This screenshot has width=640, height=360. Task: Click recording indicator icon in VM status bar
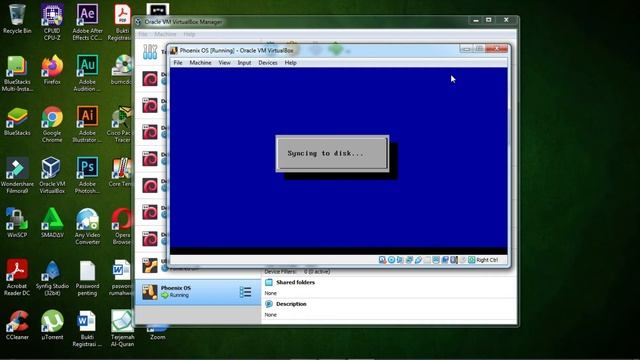click(445, 260)
